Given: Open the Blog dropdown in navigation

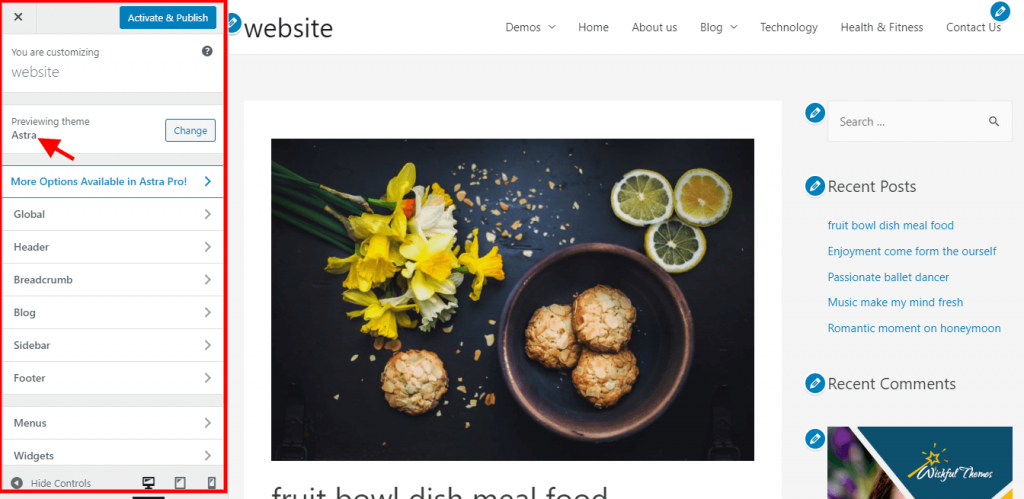Looking at the screenshot, I should pyautogui.click(x=718, y=27).
